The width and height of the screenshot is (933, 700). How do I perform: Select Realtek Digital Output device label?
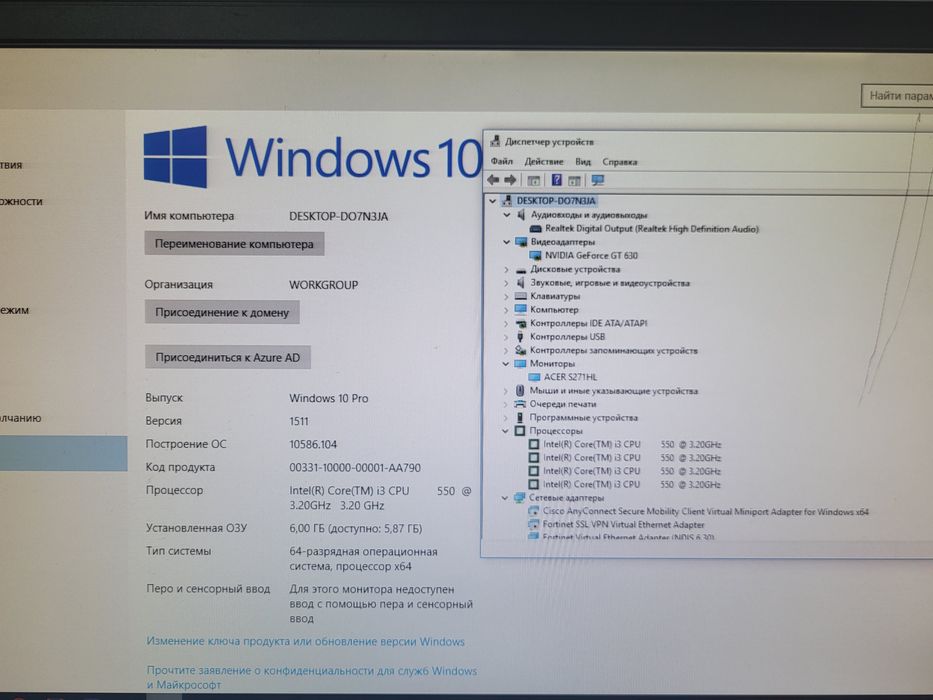tap(652, 229)
